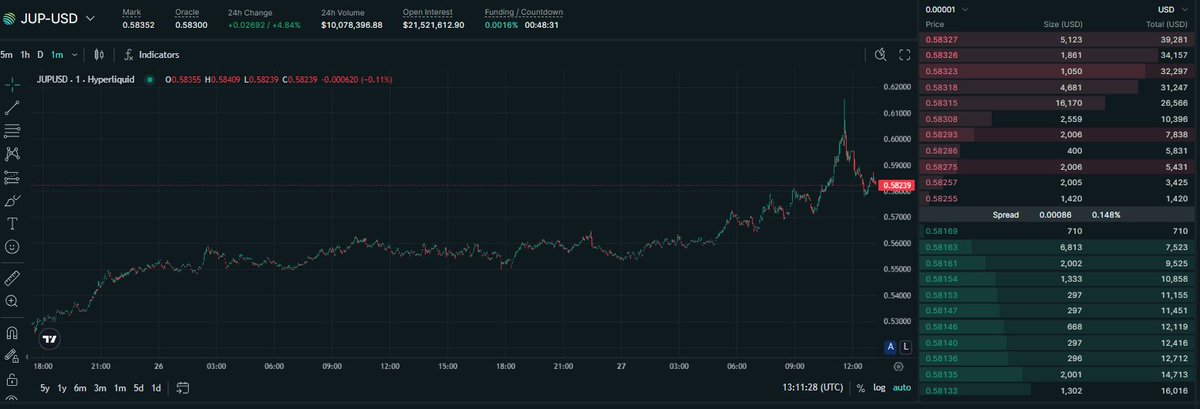Select ask price 0.58315 in order book
This screenshot has width=1200, height=409.
point(941,103)
